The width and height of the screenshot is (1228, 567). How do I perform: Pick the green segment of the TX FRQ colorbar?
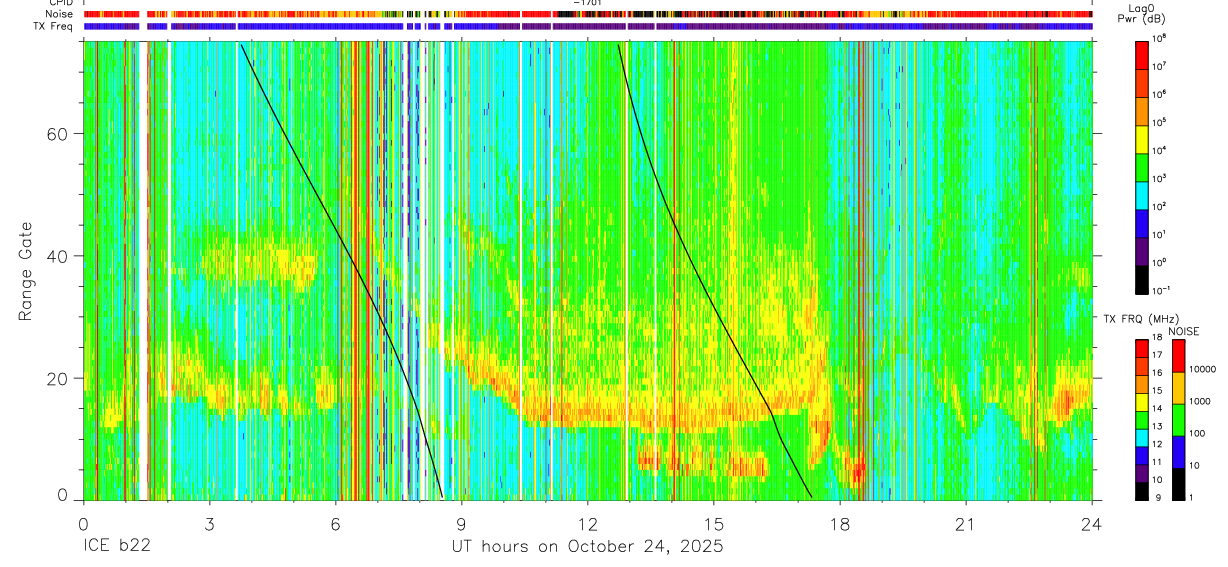pos(1142,419)
